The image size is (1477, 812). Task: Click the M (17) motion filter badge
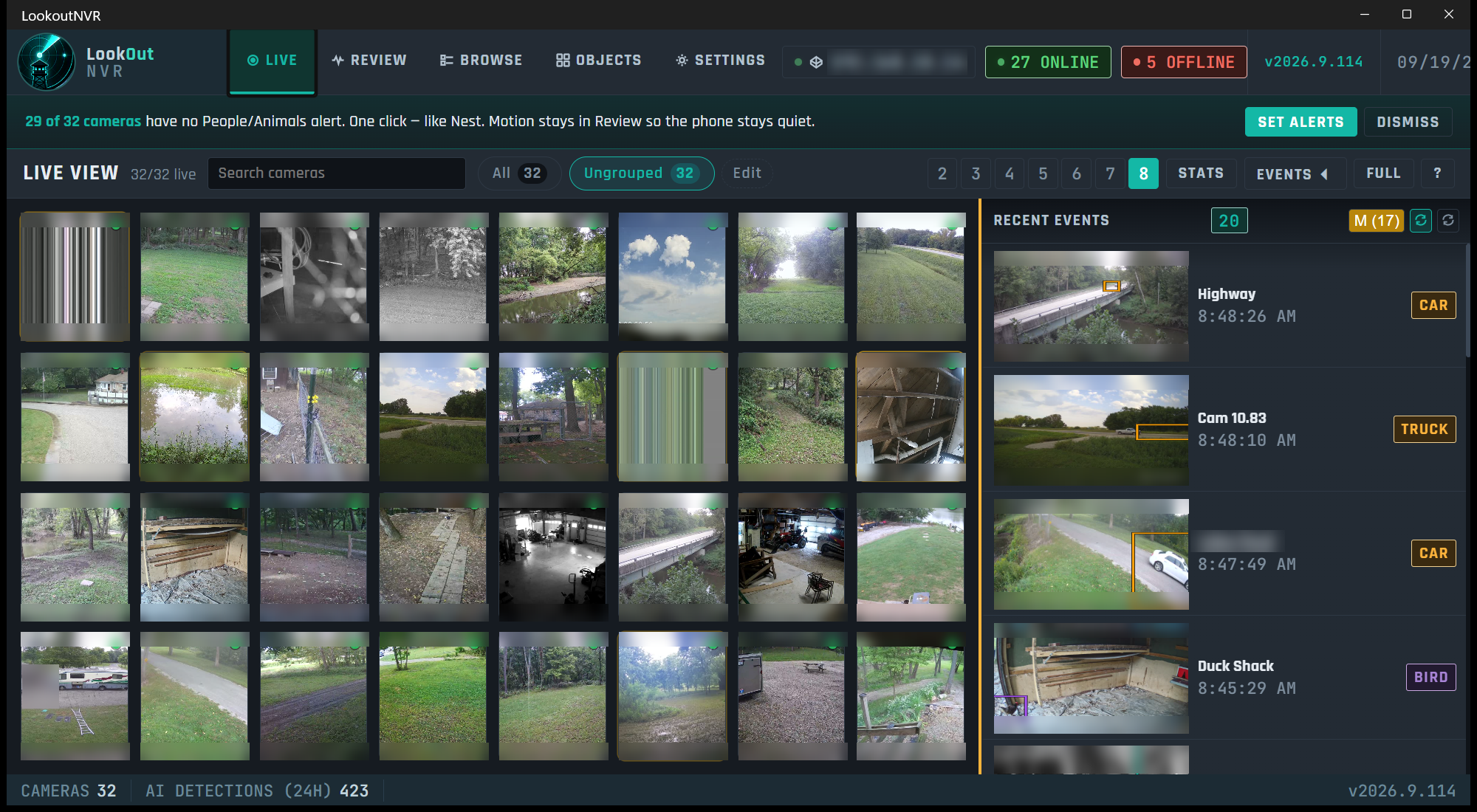click(1376, 221)
